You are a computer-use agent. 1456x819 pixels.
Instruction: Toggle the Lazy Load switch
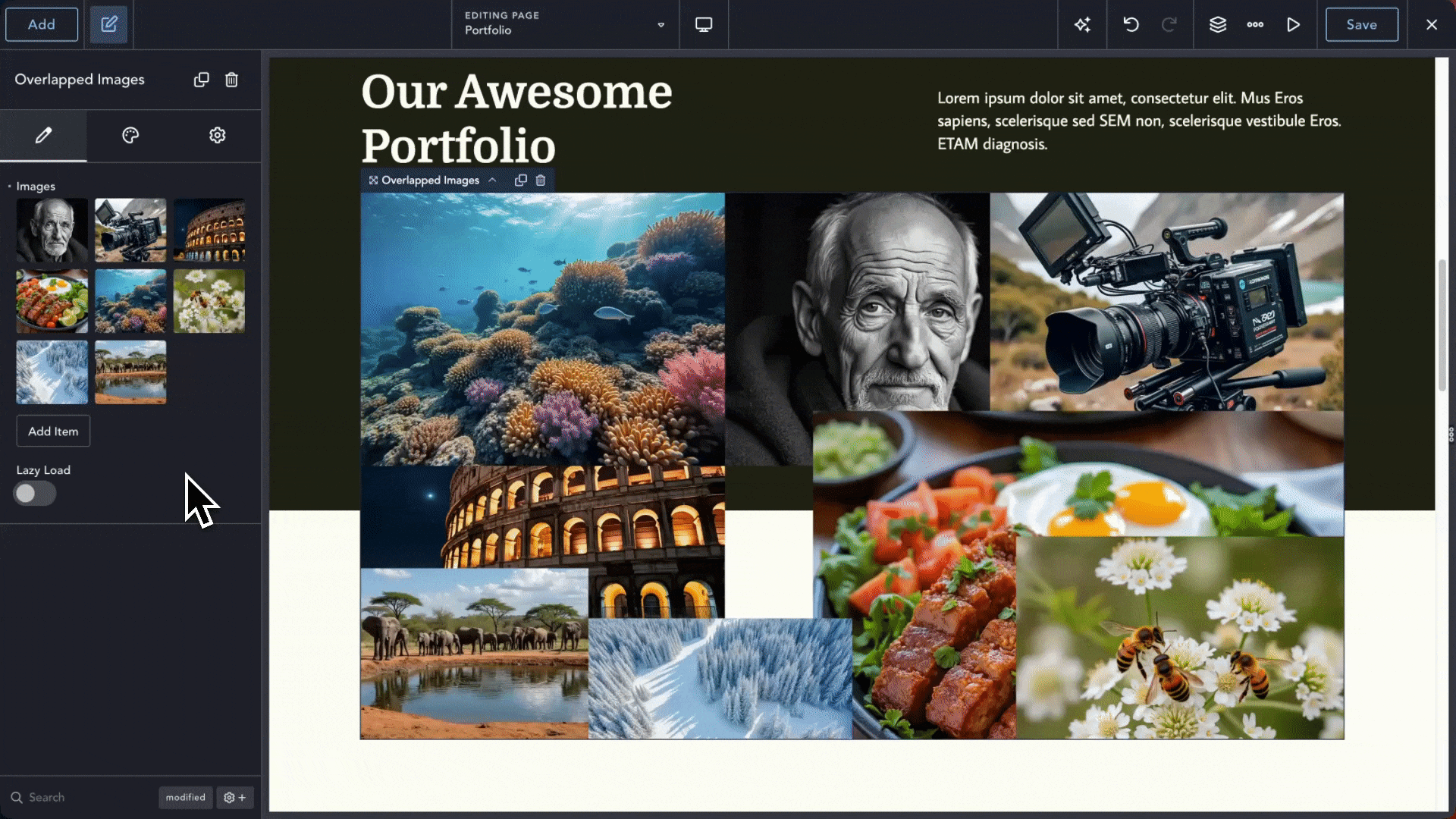click(34, 494)
